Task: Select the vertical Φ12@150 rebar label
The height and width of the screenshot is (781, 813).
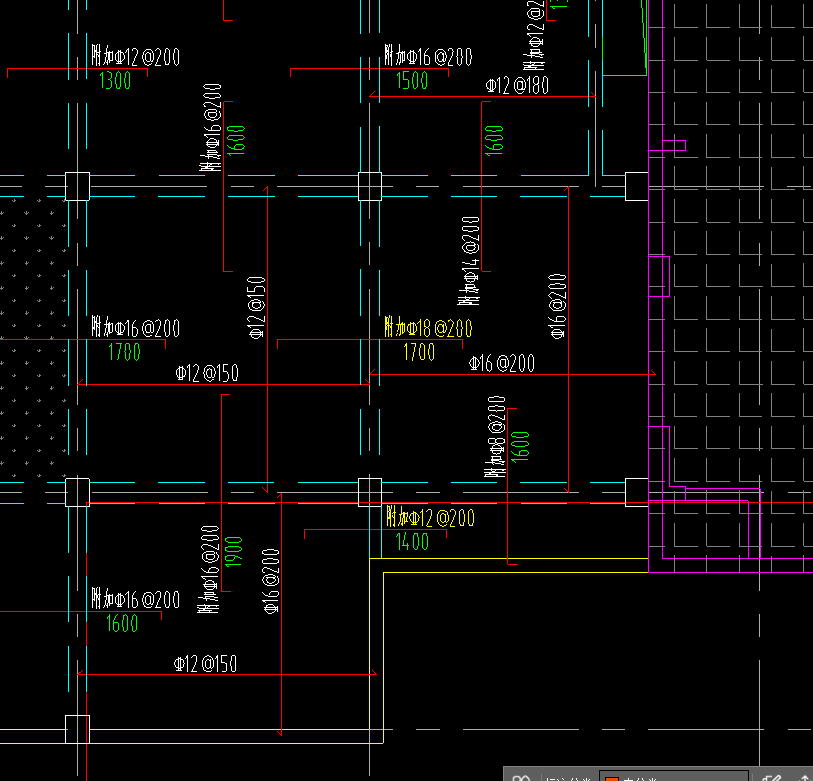Action: (257, 308)
